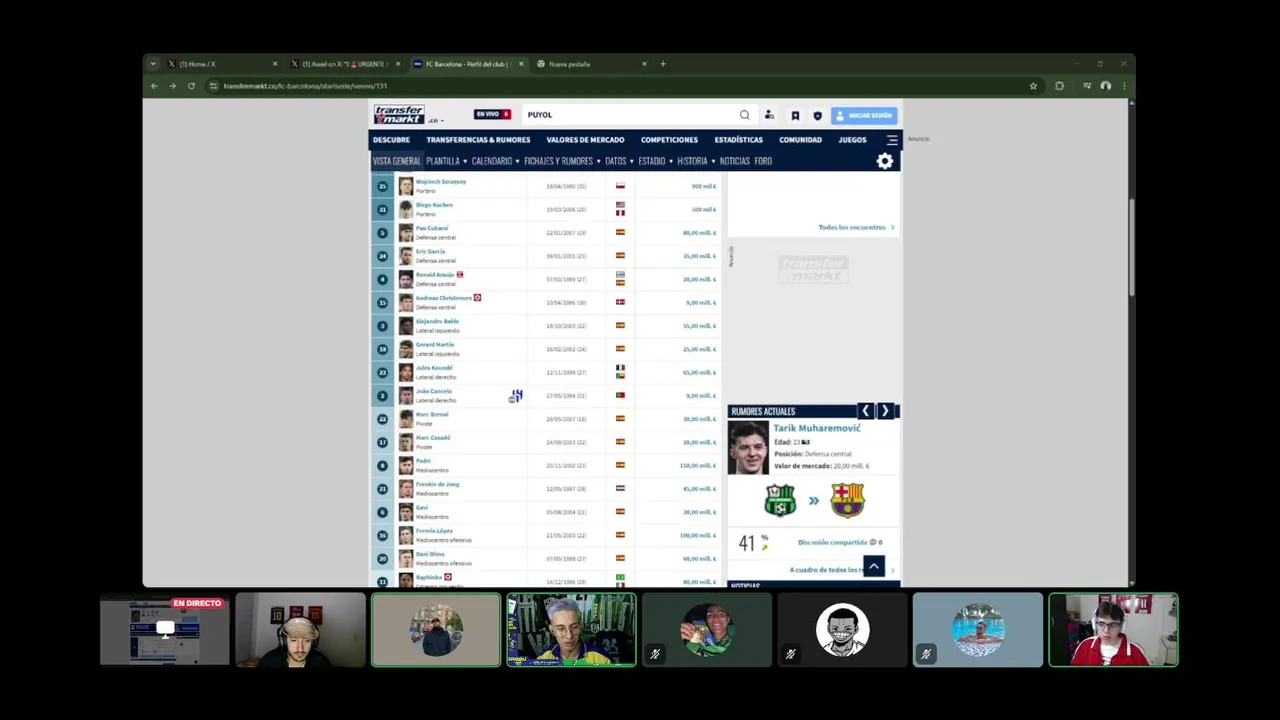Select the Foro tab

763,161
